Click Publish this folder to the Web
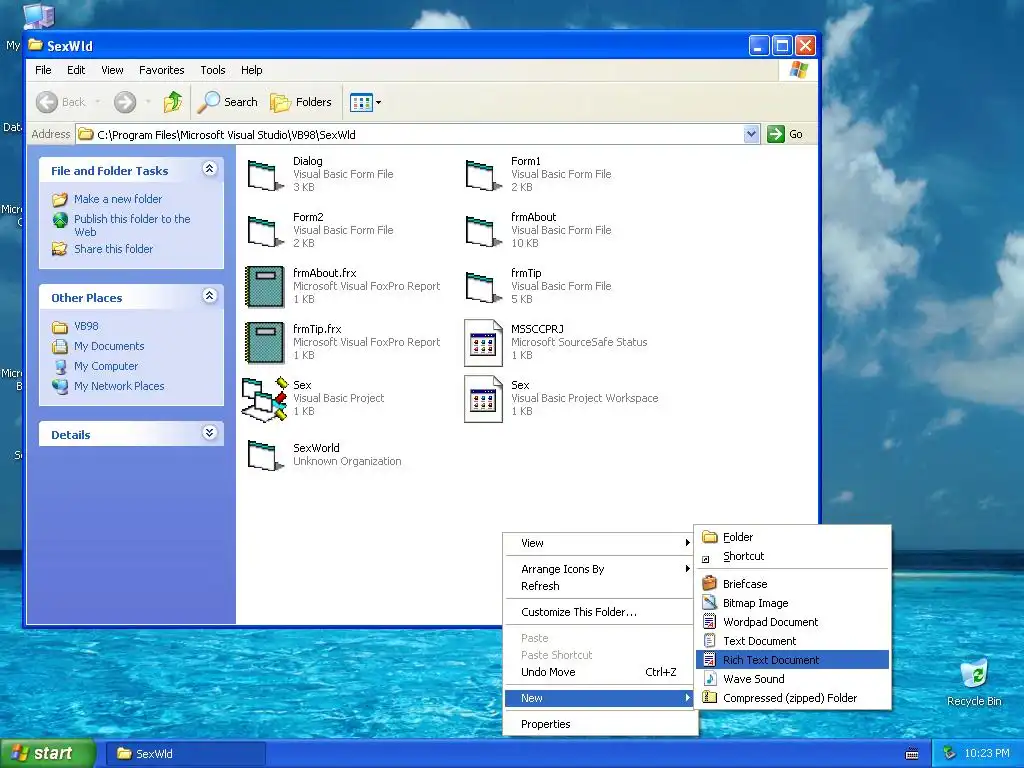Viewport: 1024px width, 768px height. (132, 225)
